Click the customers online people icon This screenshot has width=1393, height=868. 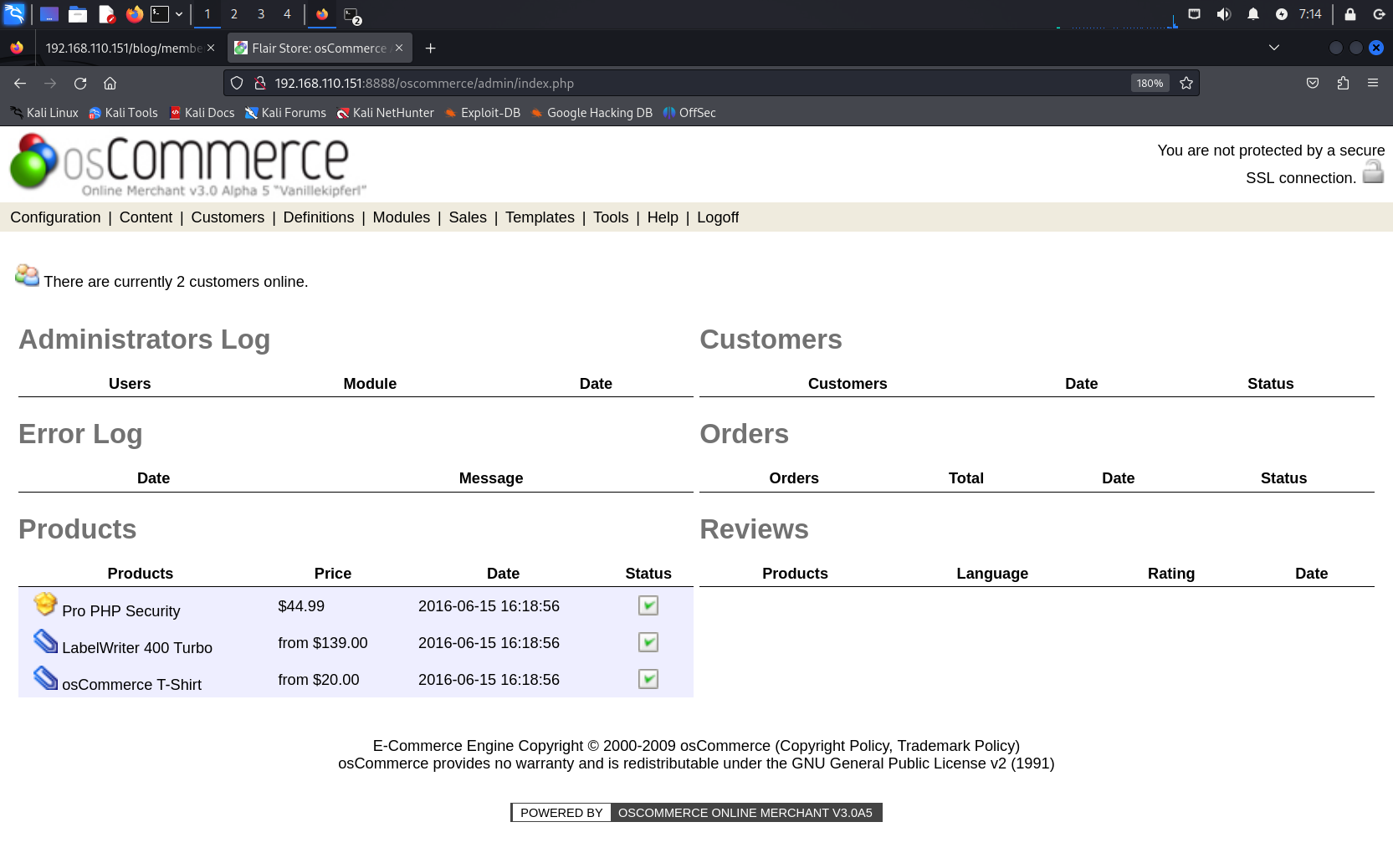click(27, 275)
